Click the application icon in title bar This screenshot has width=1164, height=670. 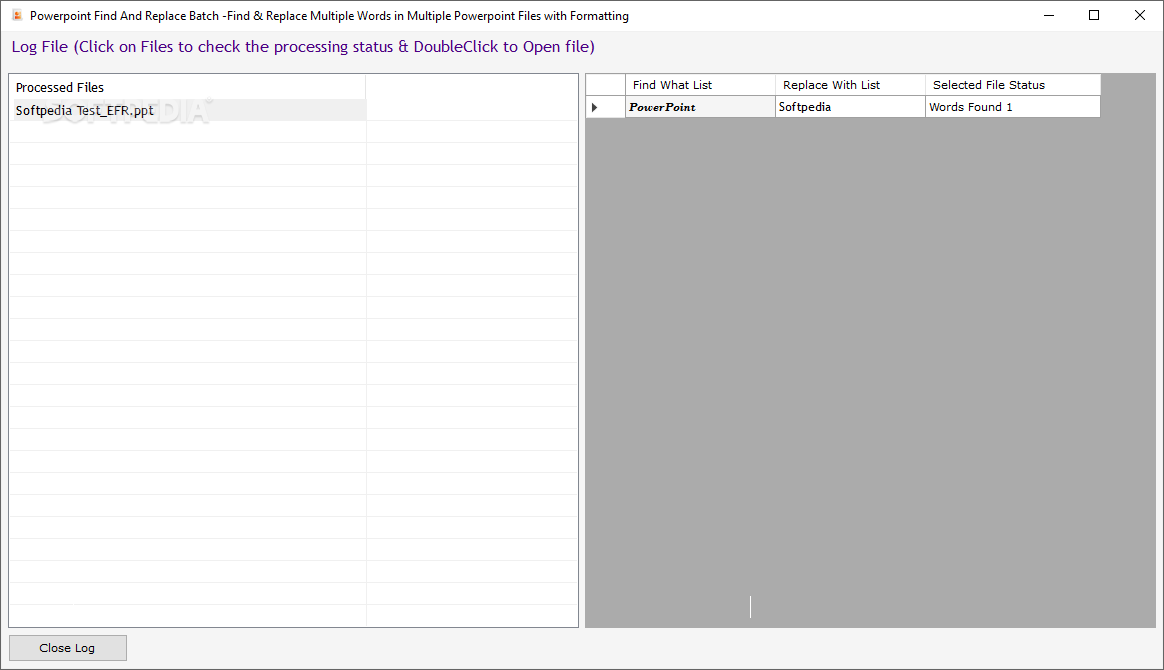pos(16,16)
